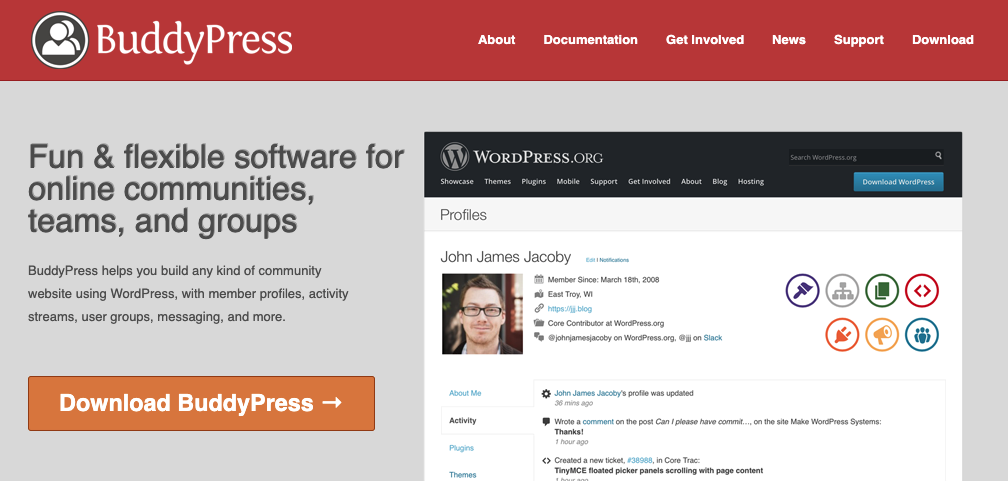Viewport: 1008px width, 481px height.
Task: Click the blue community people badge icon
Action: click(922, 334)
